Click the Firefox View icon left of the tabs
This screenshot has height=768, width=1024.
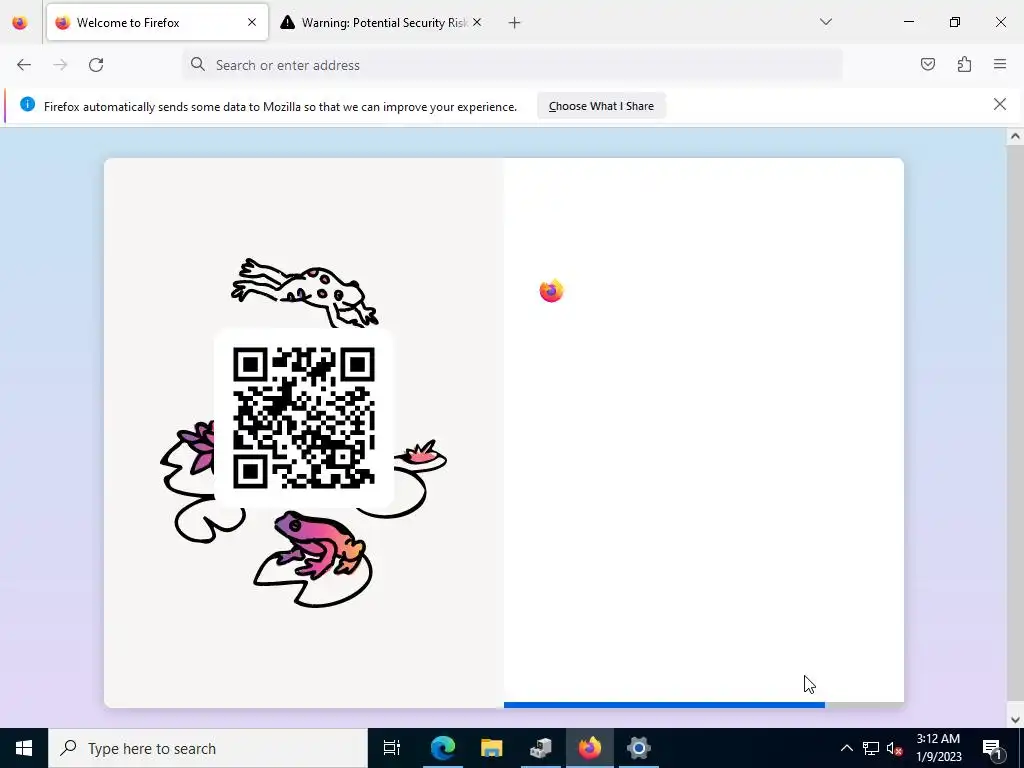click(20, 23)
